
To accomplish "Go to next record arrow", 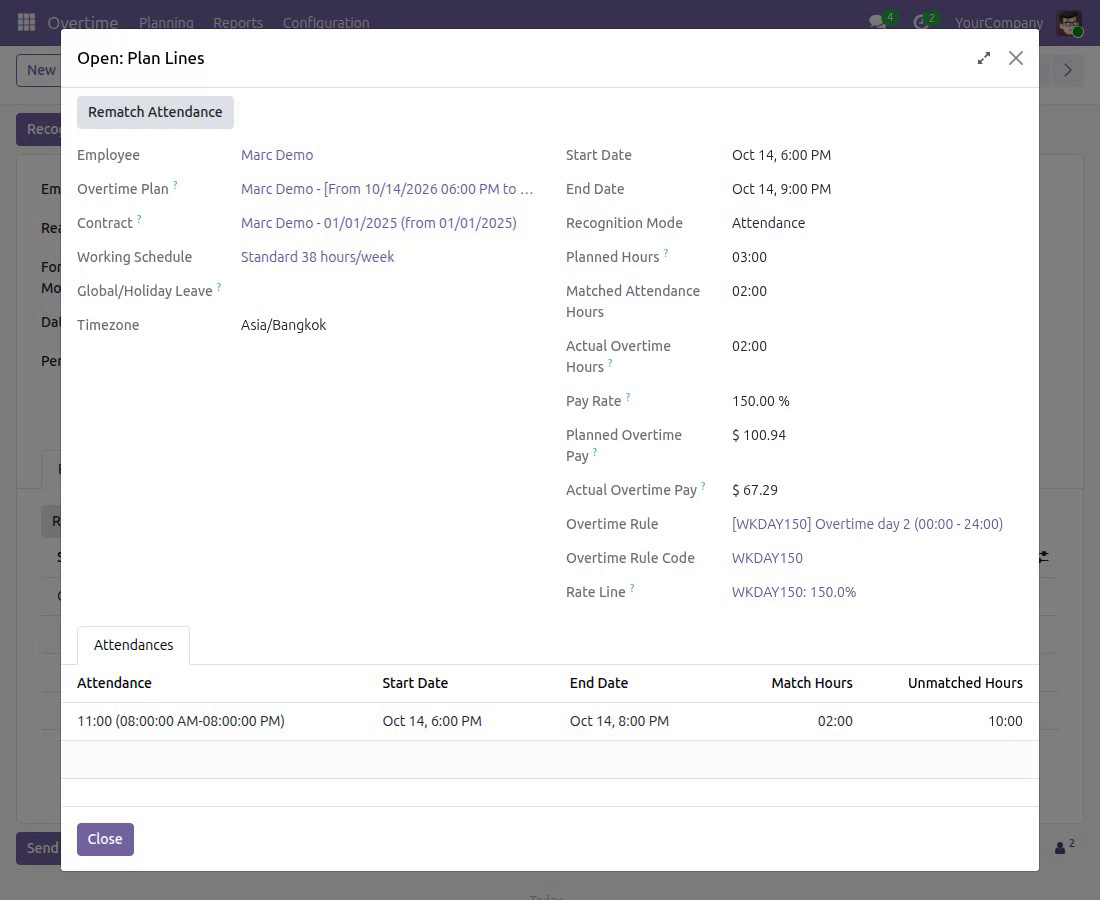I will pos(1067,70).
